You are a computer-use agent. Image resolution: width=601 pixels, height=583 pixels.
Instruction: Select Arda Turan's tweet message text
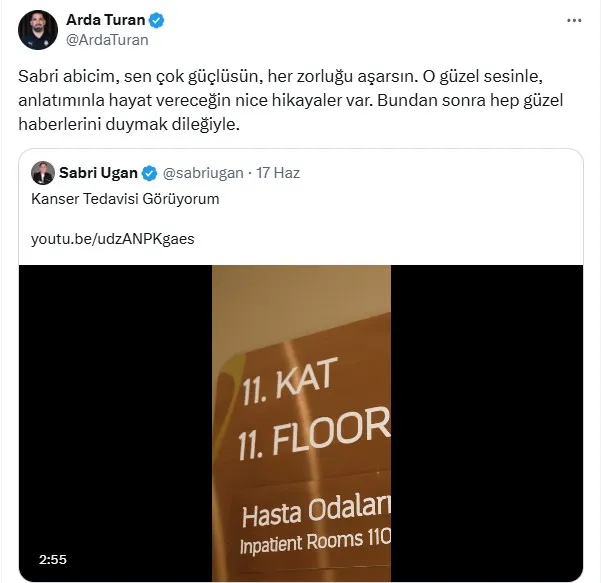tap(291, 100)
